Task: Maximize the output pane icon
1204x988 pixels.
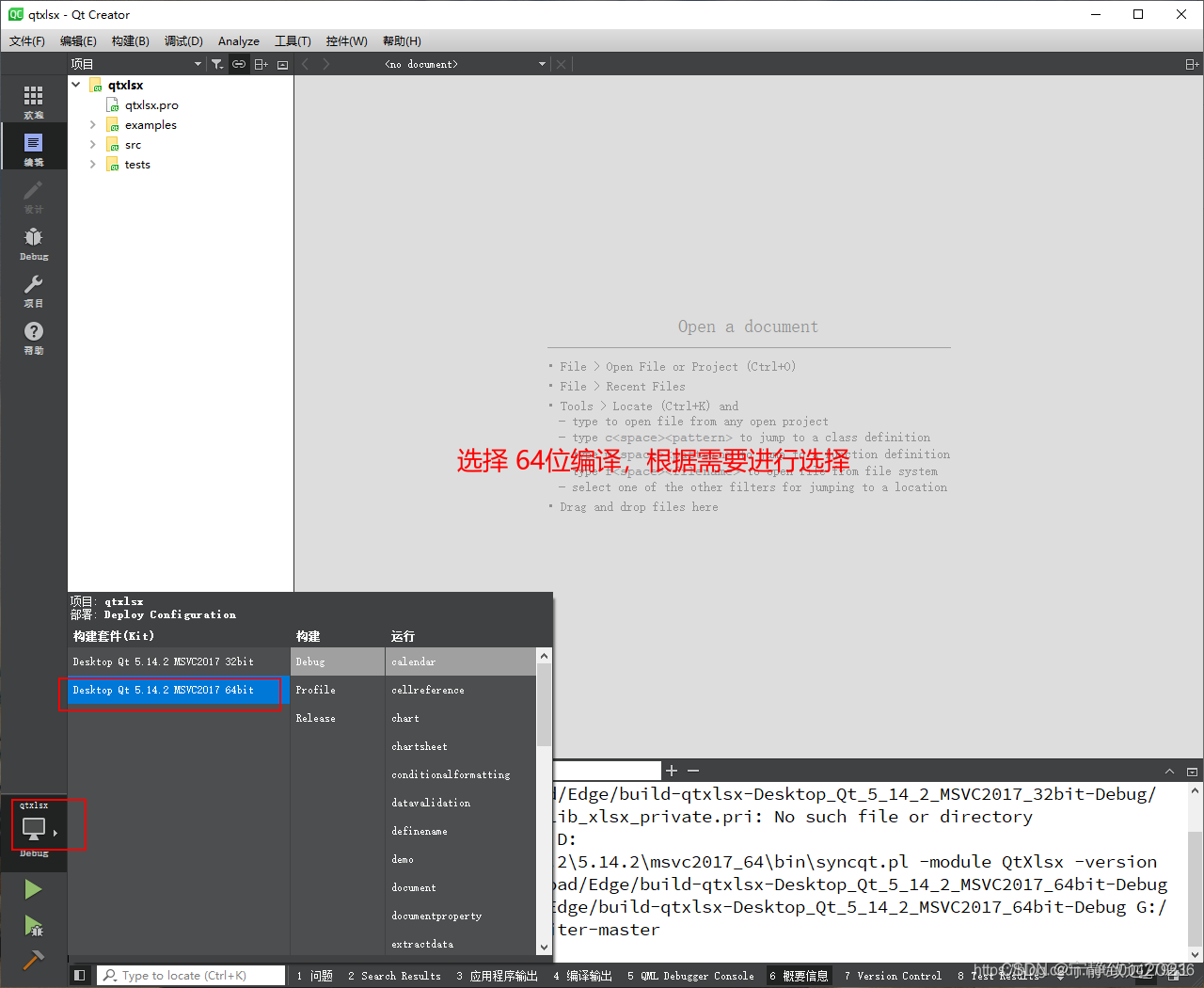Action: [x=1192, y=771]
